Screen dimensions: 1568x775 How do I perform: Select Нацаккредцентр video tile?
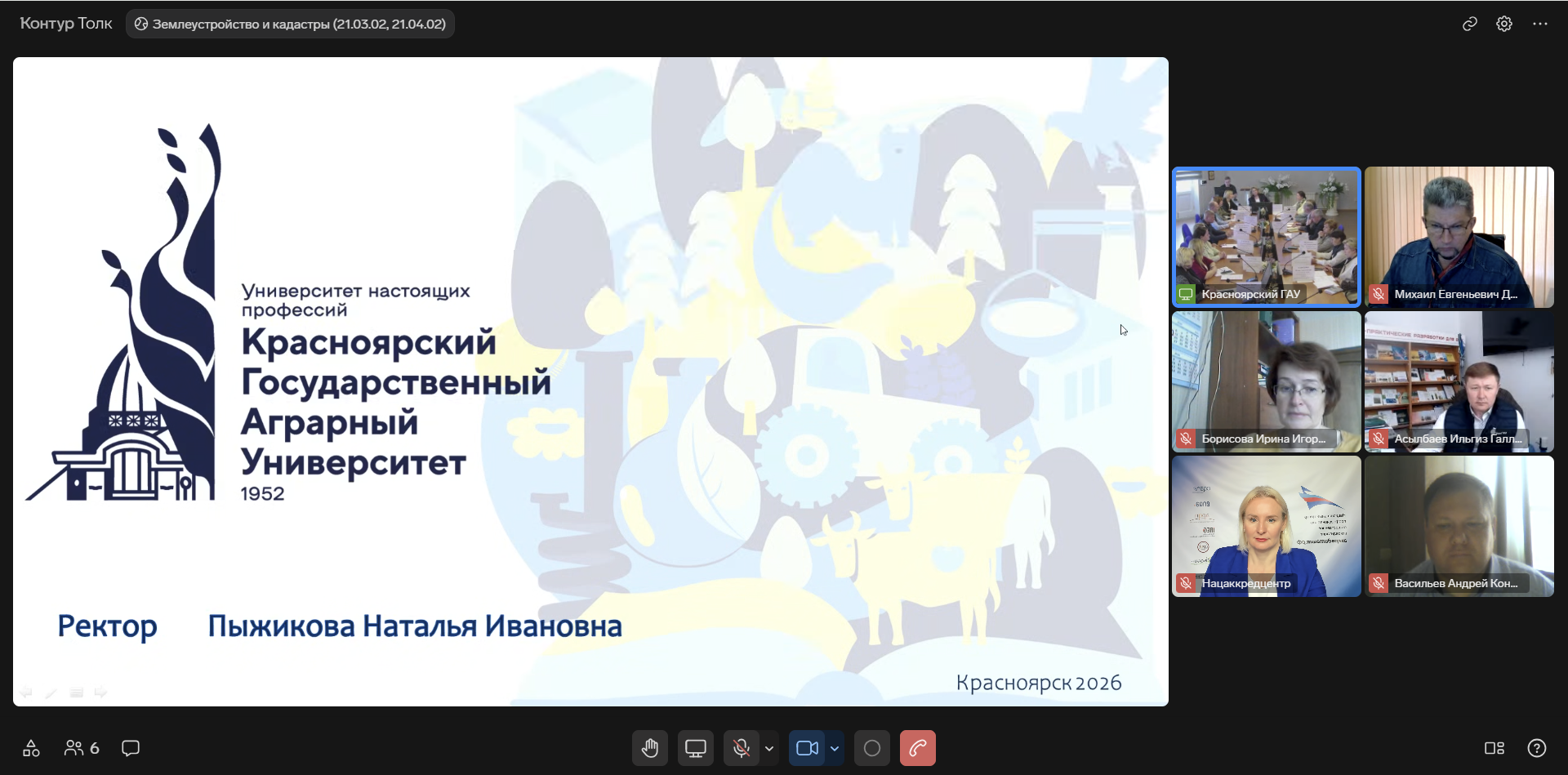(1267, 526)
